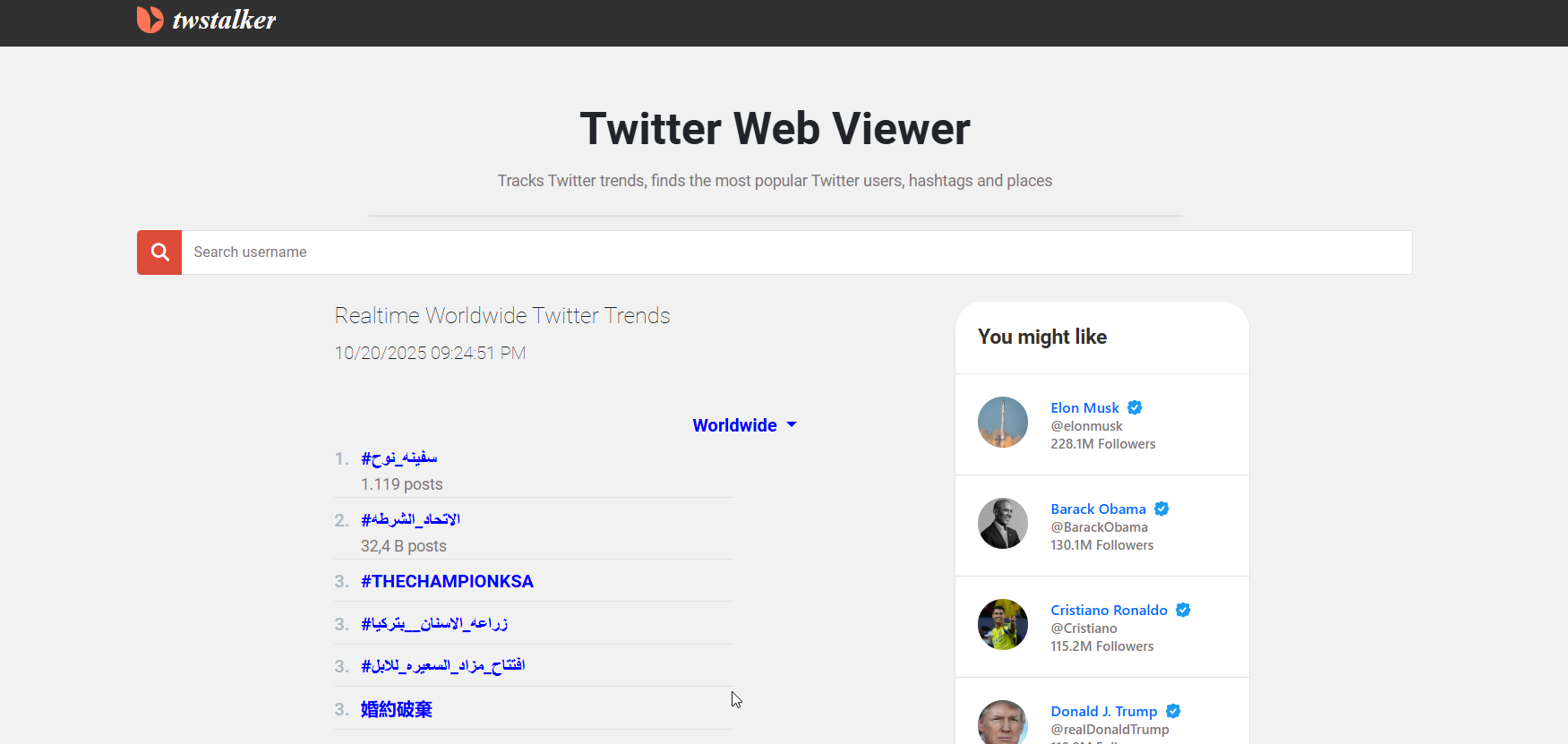
Task: Click Elon Musk's verified badge icon
Action: [1135, 408]
